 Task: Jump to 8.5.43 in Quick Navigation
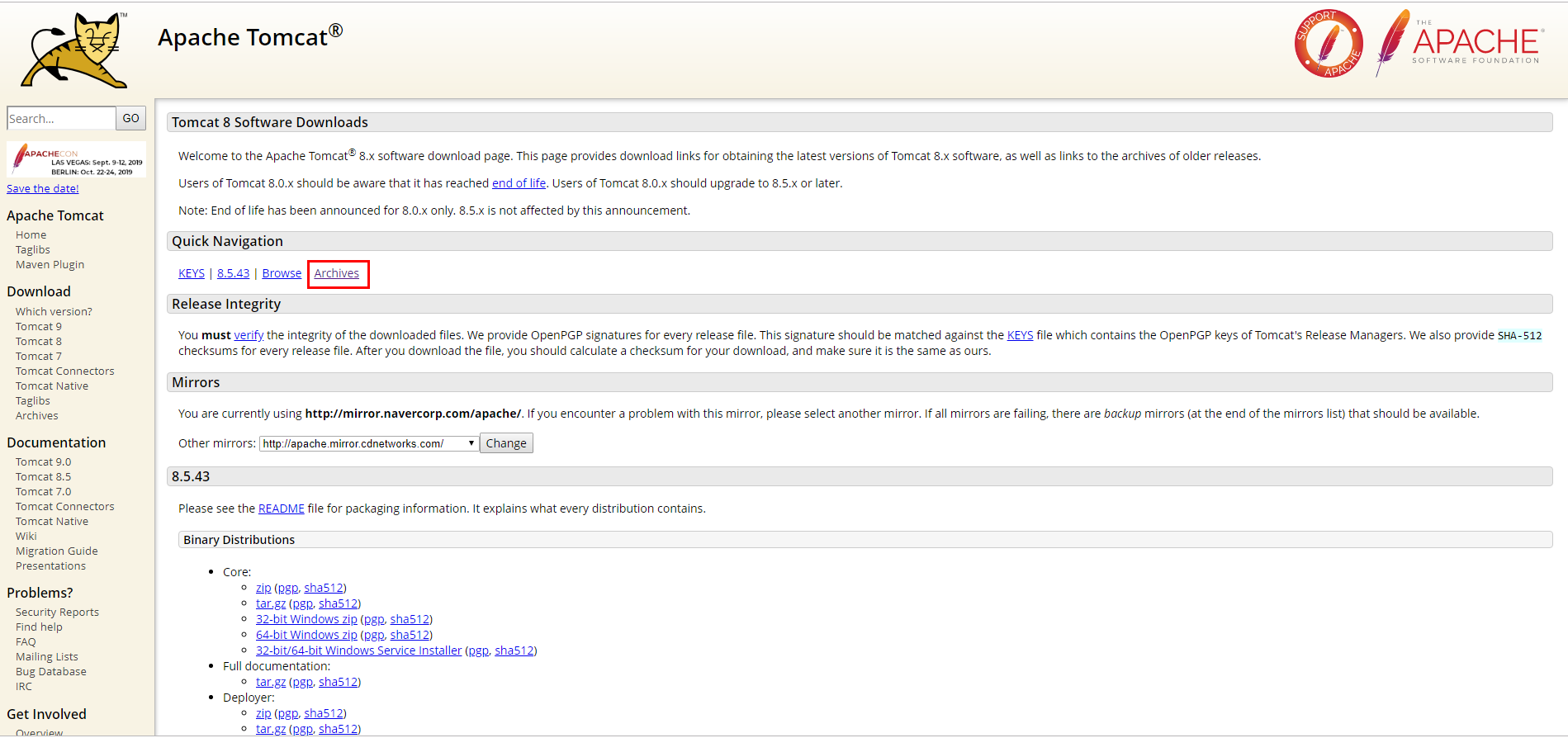234,273
